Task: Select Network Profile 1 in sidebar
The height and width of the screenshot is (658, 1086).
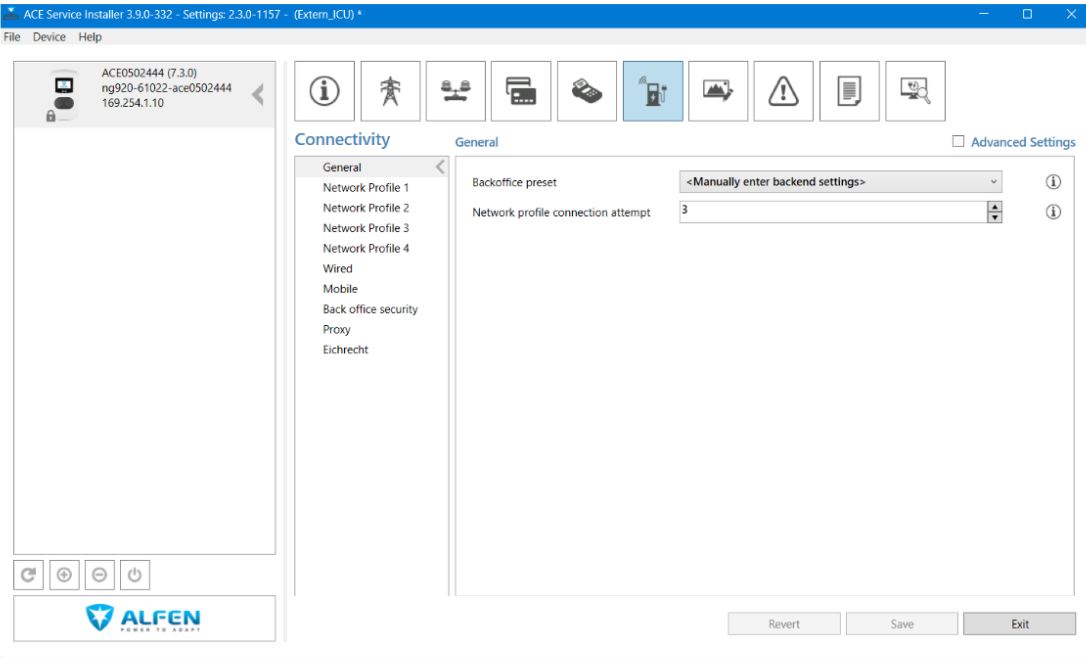Action: pos(365,188)
